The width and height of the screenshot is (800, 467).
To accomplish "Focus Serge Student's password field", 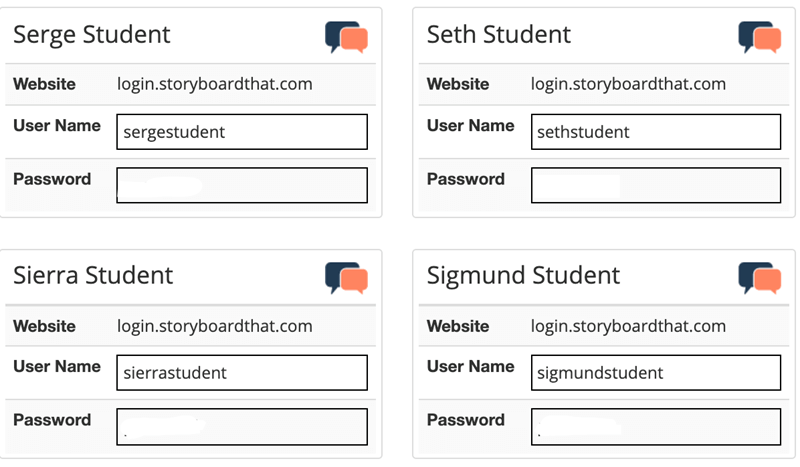I will point(242,185).
